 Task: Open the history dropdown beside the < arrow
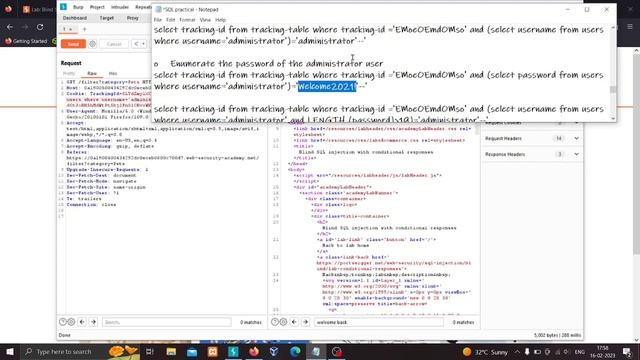143,44
